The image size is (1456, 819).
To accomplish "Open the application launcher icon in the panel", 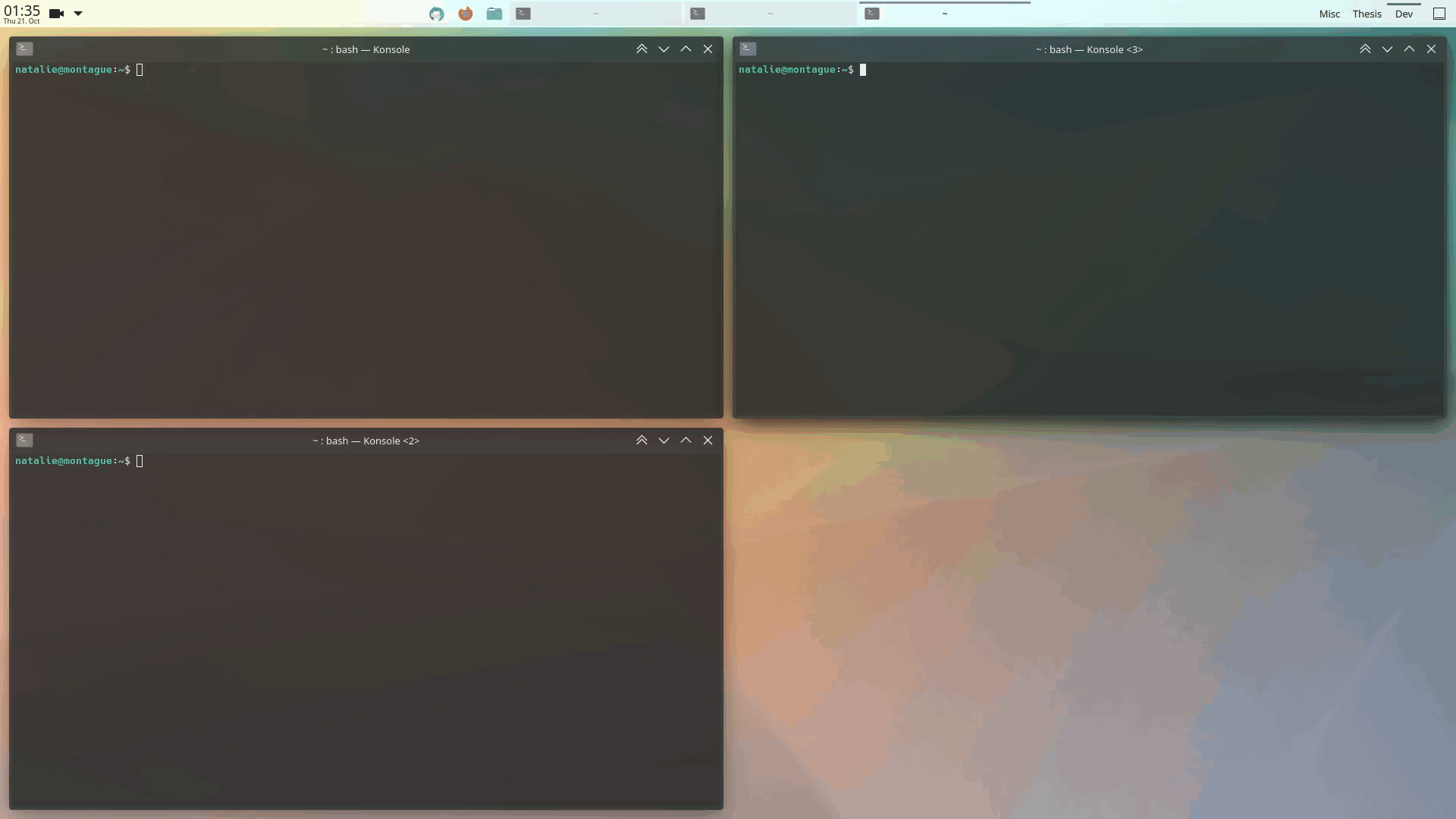I will point(437,14).
